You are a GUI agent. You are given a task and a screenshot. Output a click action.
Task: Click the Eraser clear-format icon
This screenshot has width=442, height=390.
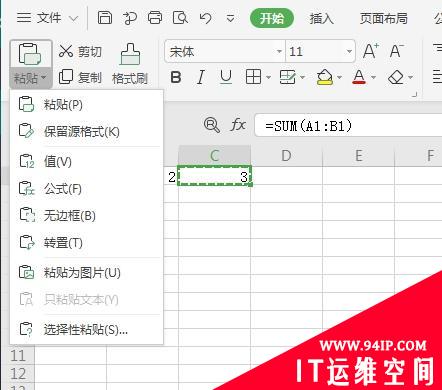tap(396, 78)
